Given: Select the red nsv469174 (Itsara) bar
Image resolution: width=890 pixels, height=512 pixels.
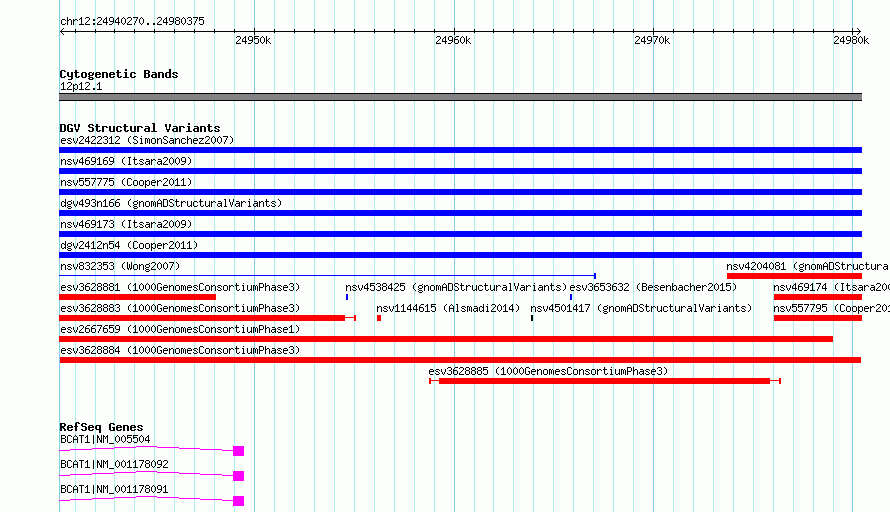Looking at the screenshot, I should coord(818,297).
